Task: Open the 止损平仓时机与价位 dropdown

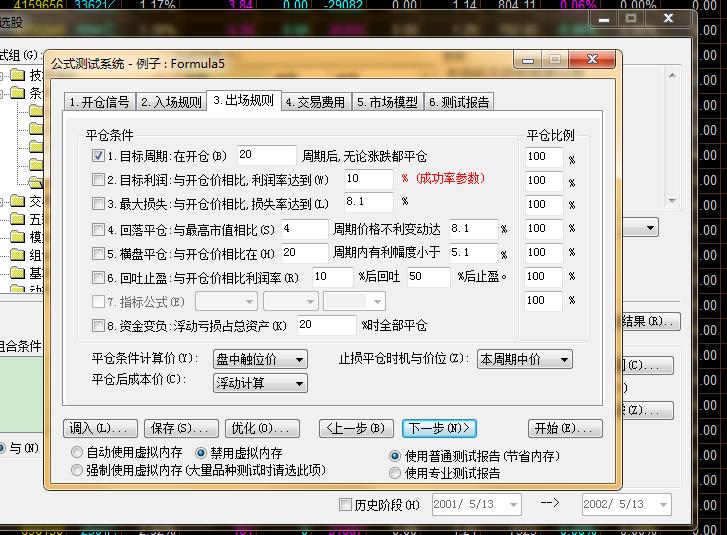Action: point(523,359)
